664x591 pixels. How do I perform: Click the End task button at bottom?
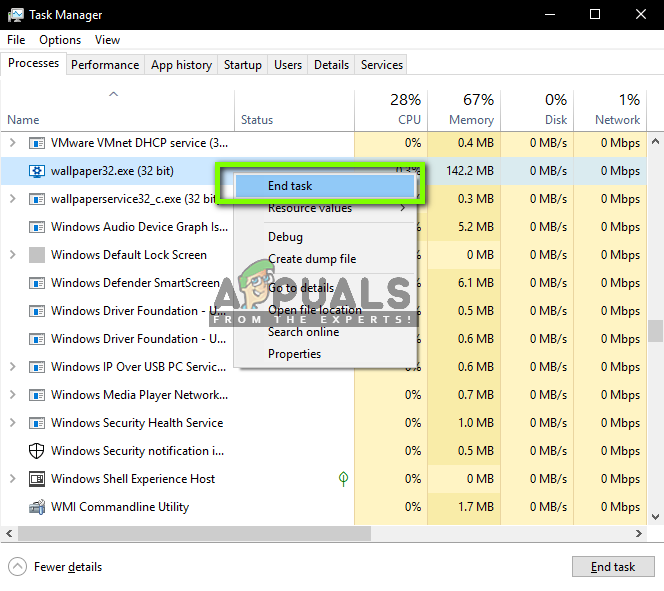[x=613, y=567]
